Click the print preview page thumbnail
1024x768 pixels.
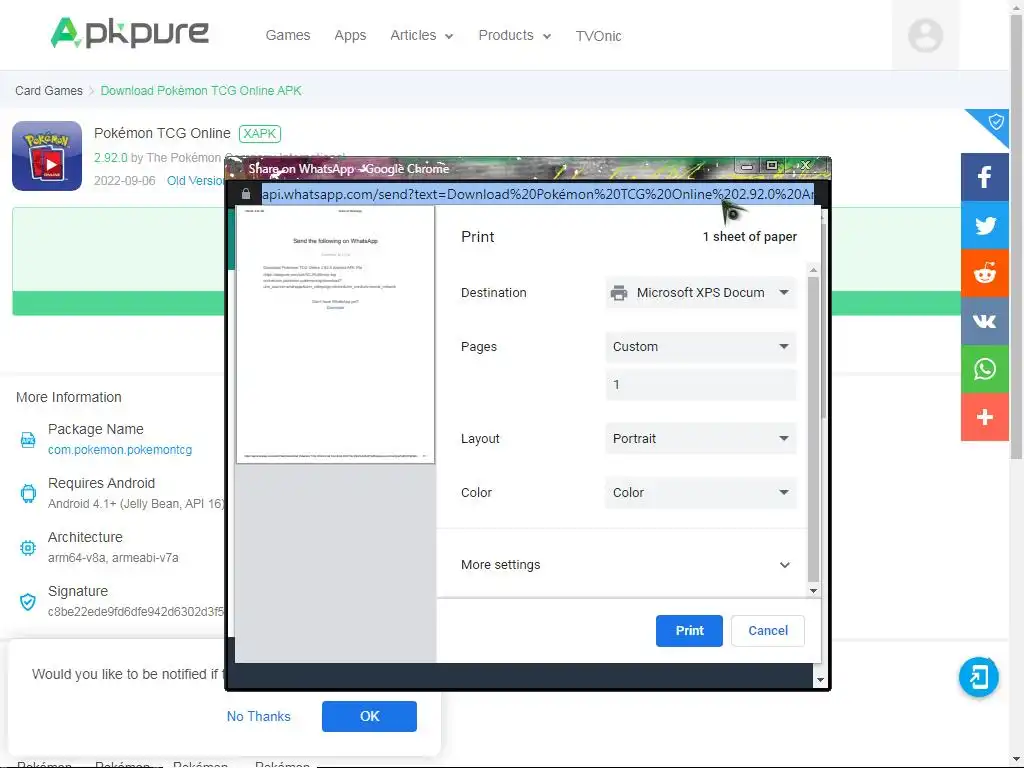pyautogui.click(x=335, y=334)
